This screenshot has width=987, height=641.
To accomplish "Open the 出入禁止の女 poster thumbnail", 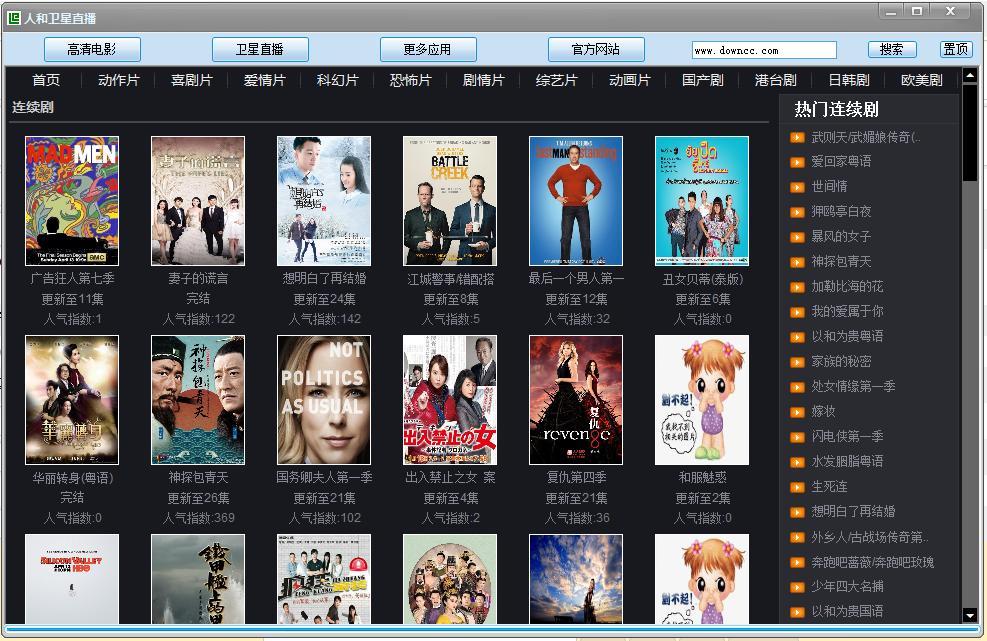I will tap(450, 400).
